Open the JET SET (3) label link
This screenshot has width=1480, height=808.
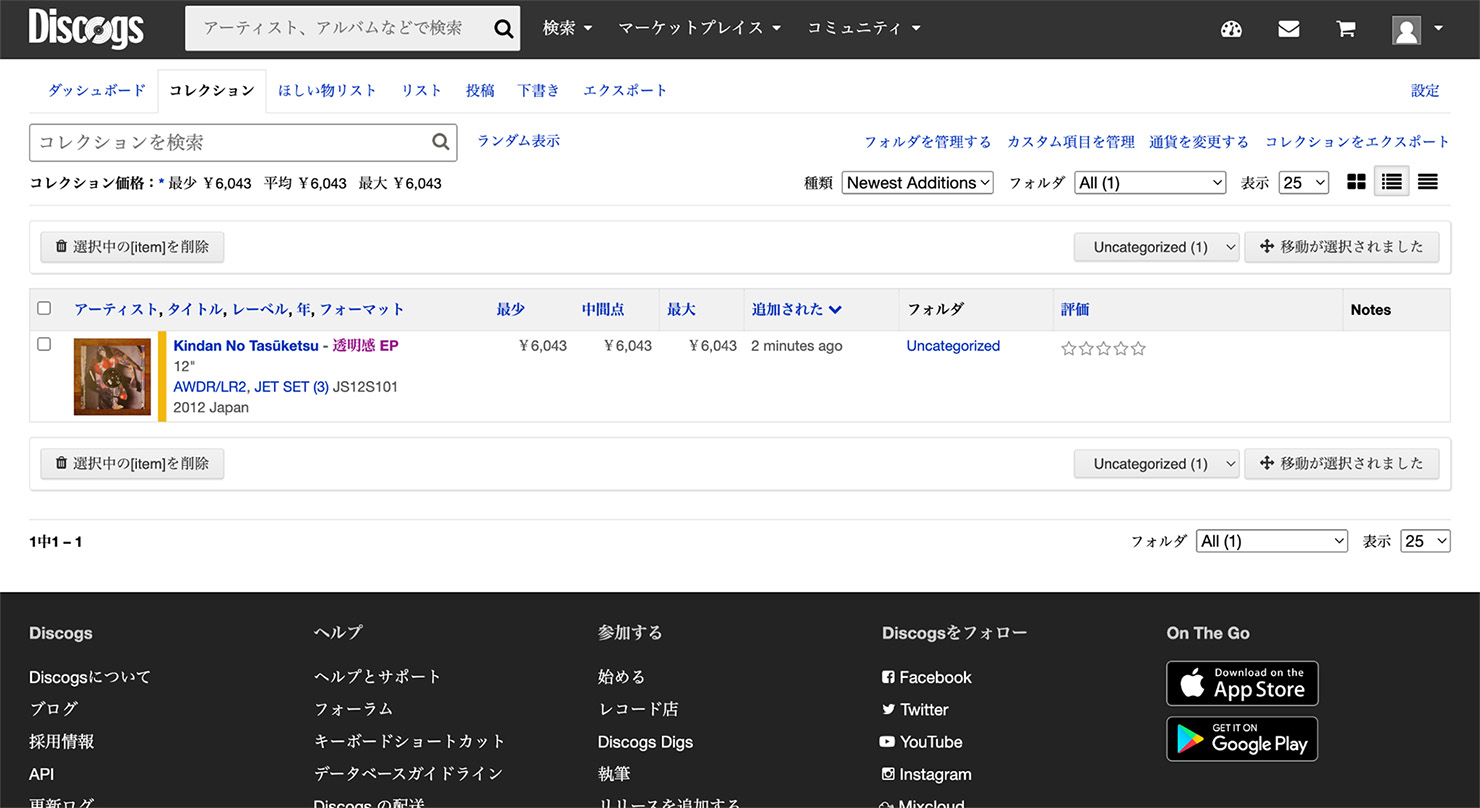291,387
